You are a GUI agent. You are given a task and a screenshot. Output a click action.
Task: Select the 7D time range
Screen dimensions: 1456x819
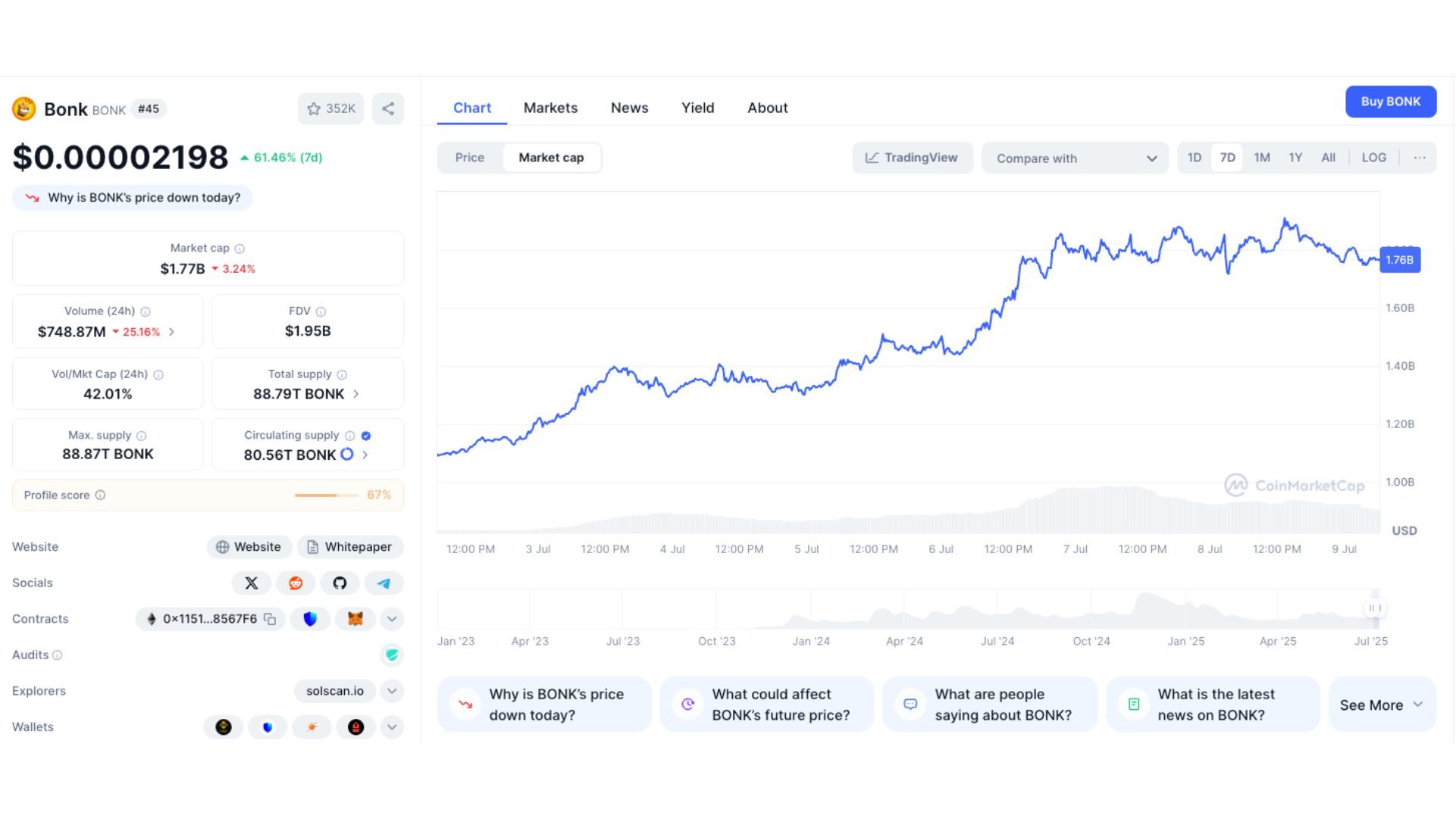(x=1228, y=158)
